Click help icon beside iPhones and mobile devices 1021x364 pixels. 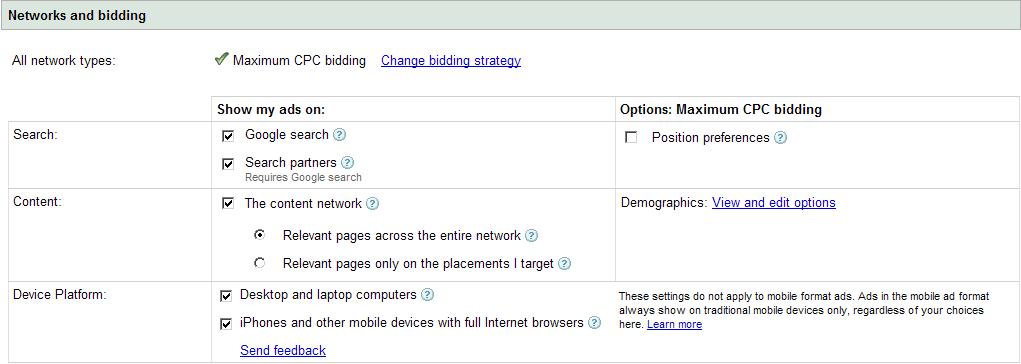[x=594, y=322]
